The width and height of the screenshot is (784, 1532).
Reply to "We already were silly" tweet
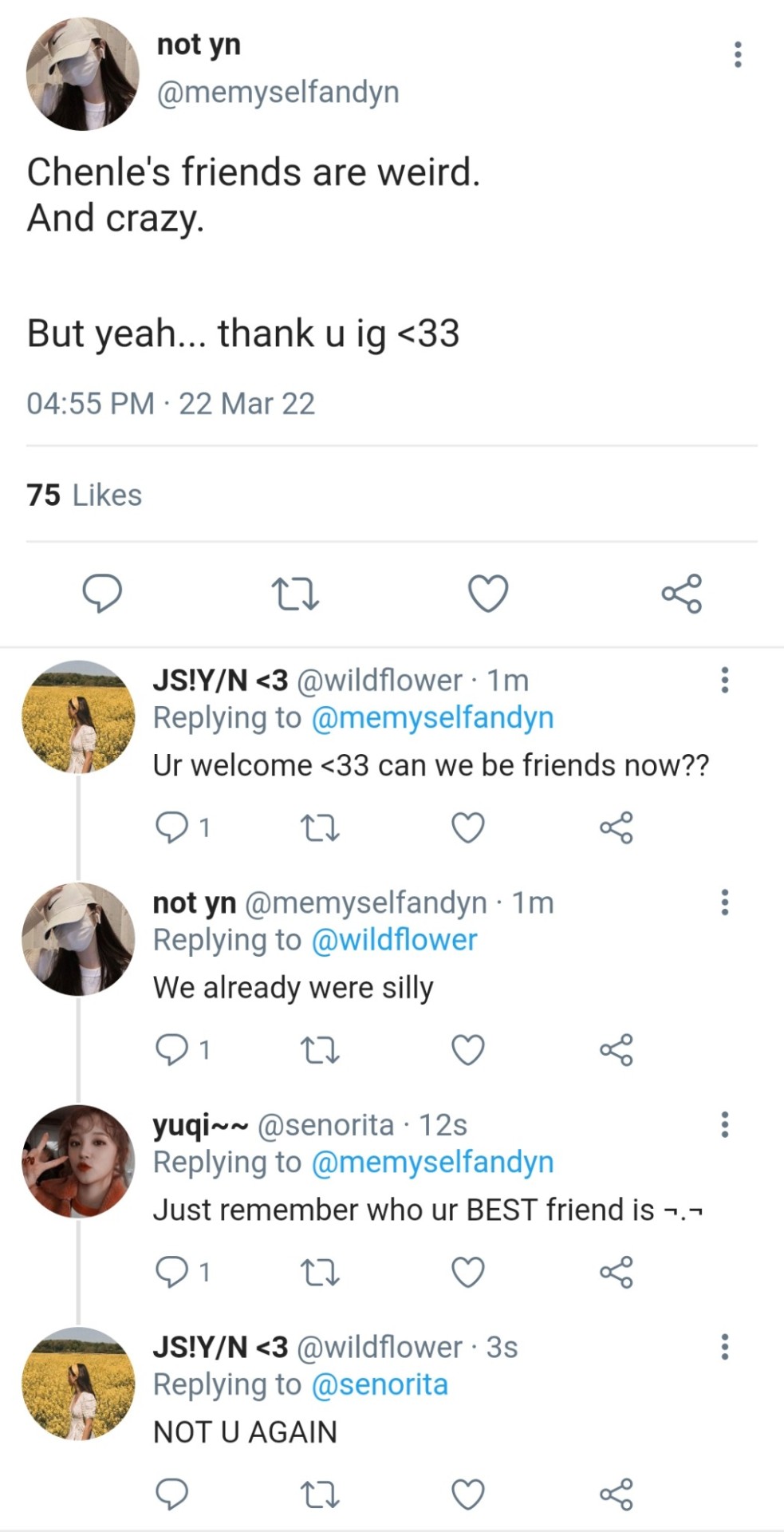click(171, 1050)
